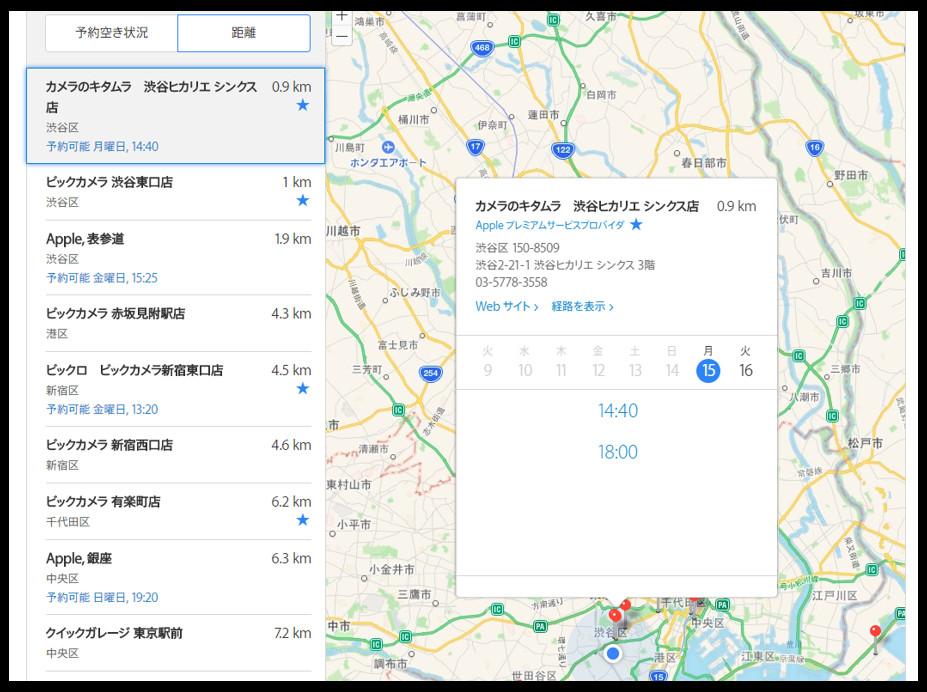The image size is (927, 692).
Task: Click disabled date 9 in calendar
Action: point(487,371)
